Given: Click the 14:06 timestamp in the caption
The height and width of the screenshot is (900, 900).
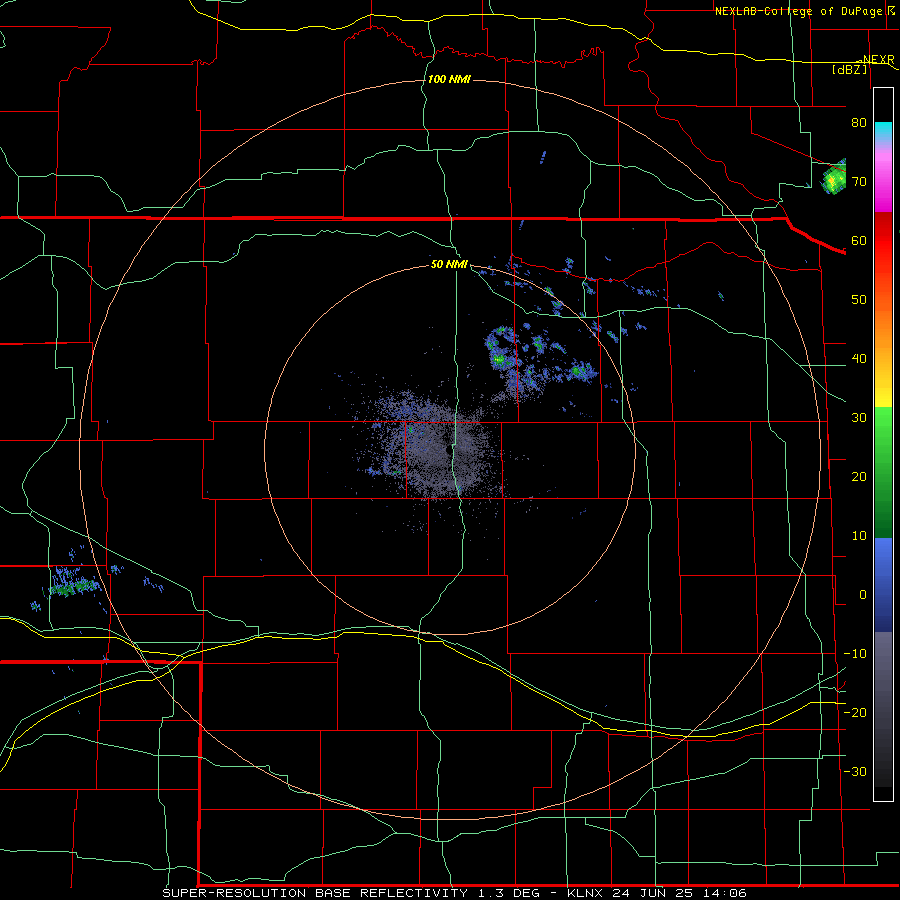Looking at the screenshot, I should pos(727,893).
